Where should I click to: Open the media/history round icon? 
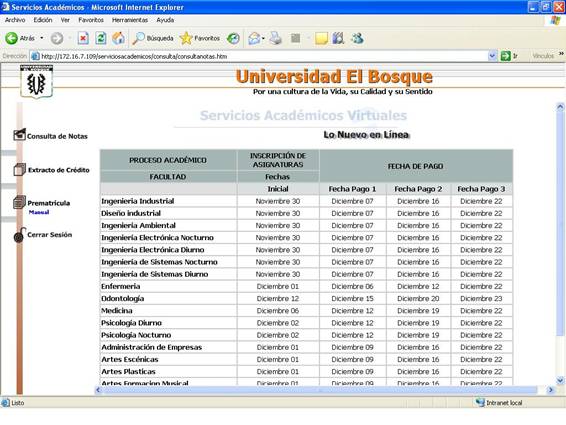[233, 38]
